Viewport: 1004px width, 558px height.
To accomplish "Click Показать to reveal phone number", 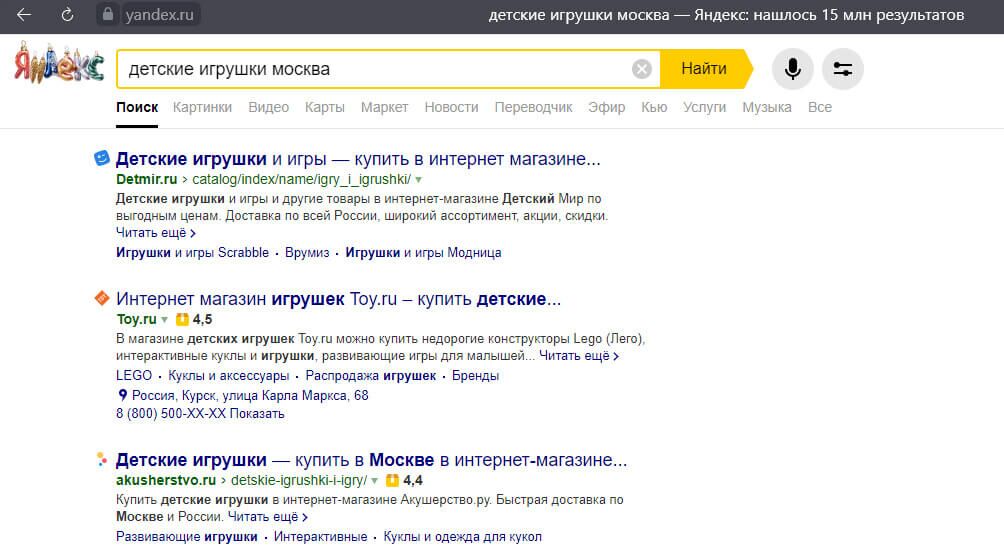I will click(x=257, y=413).
